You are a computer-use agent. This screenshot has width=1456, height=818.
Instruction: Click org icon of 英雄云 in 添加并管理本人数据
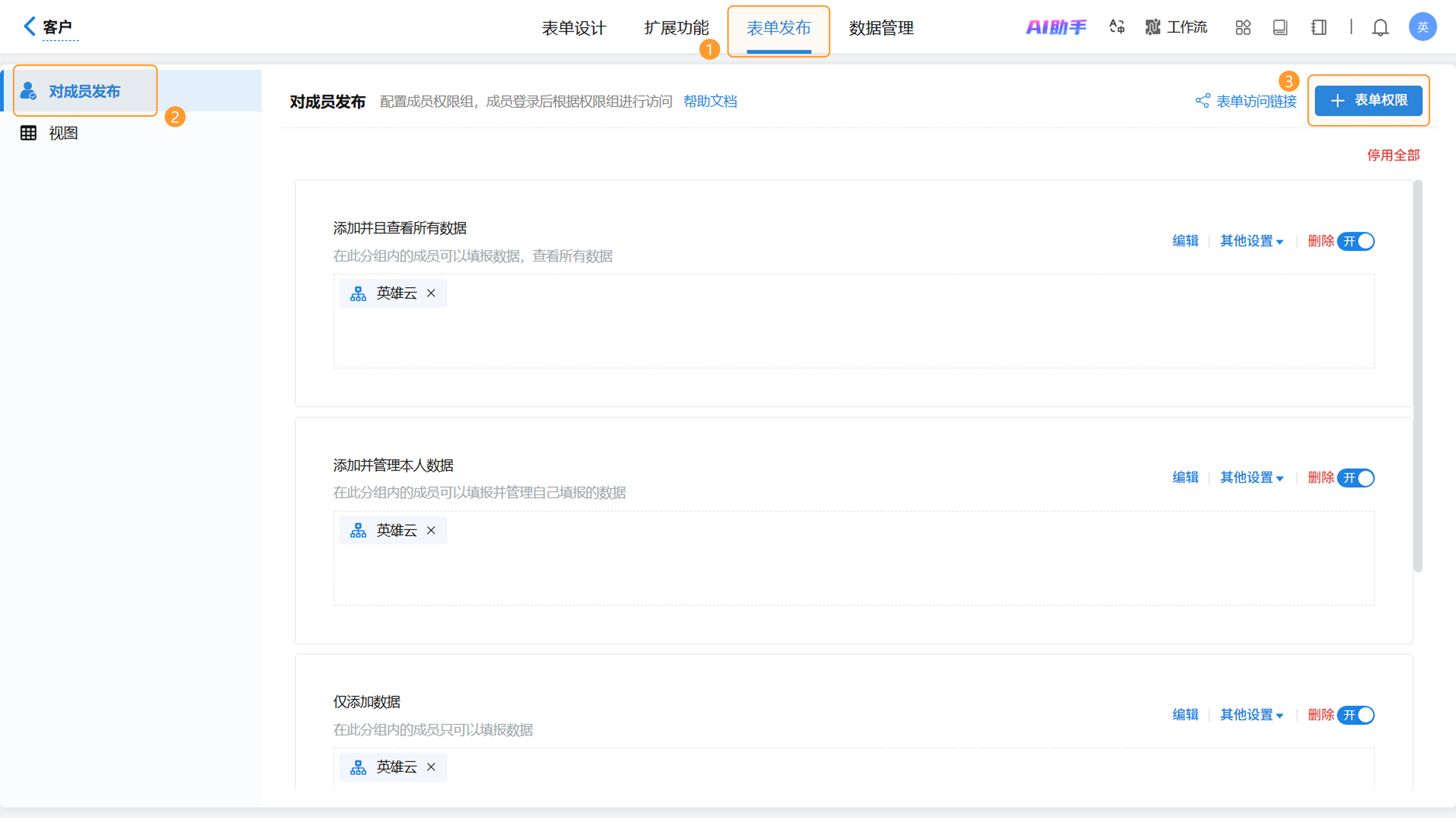358,530
